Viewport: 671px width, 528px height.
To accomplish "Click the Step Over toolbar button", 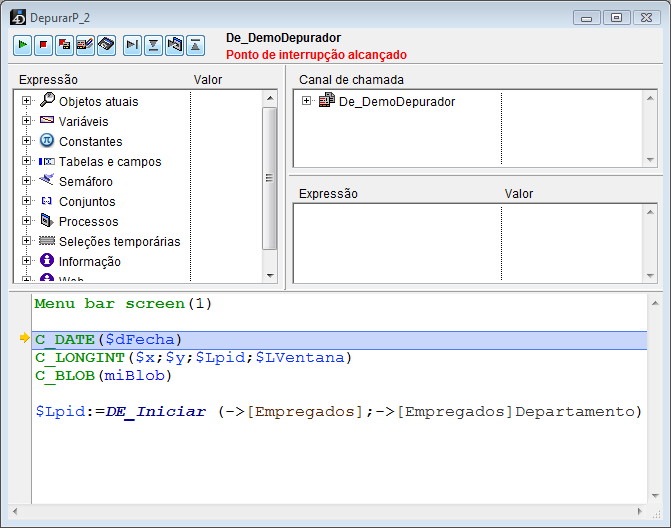I will (132, 45).
